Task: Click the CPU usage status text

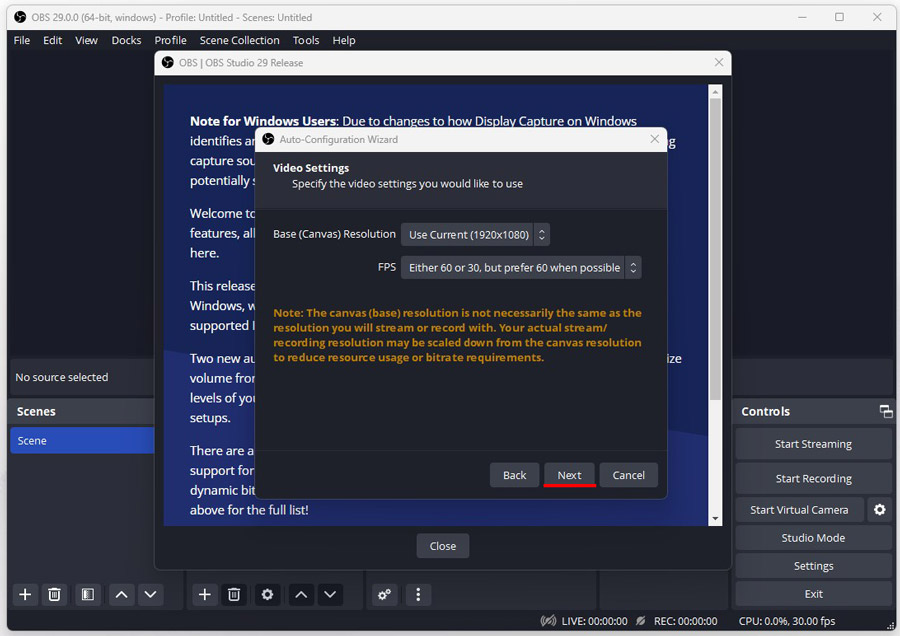Action: coord(786,621)
